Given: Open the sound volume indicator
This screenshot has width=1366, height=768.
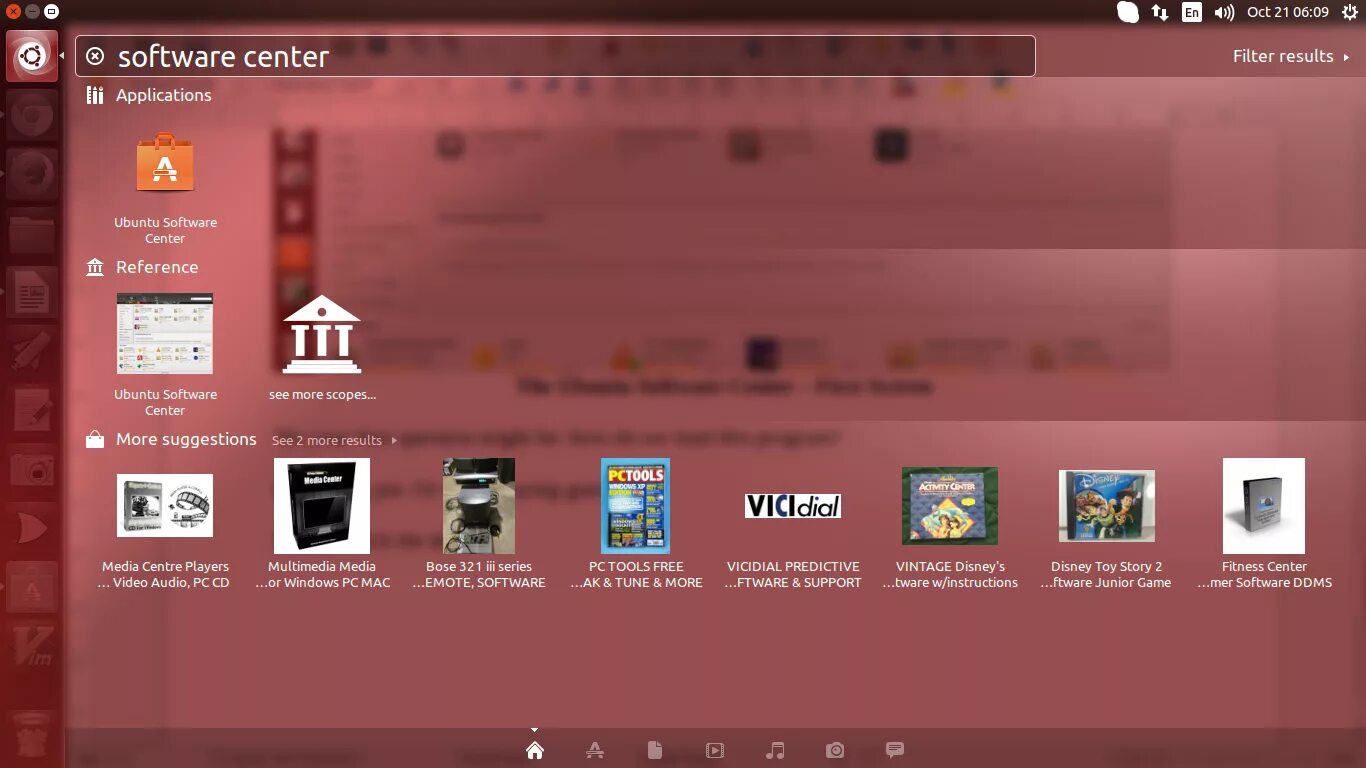Looking at the screenshot, I should click(x=1224, y=12).
